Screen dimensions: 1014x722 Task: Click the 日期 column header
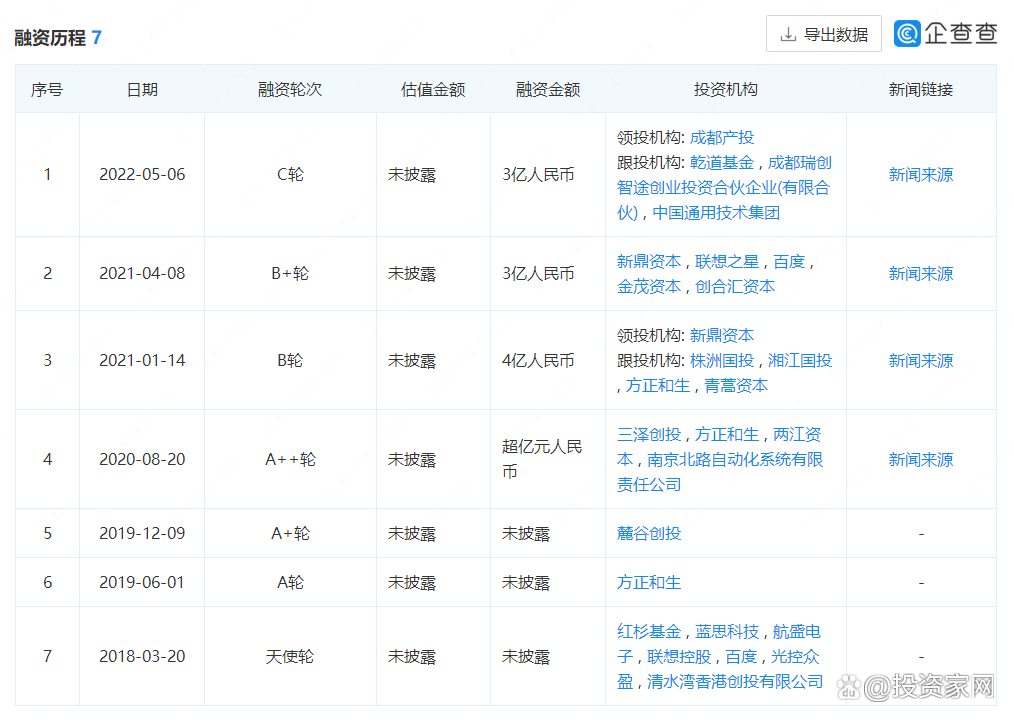142,89
